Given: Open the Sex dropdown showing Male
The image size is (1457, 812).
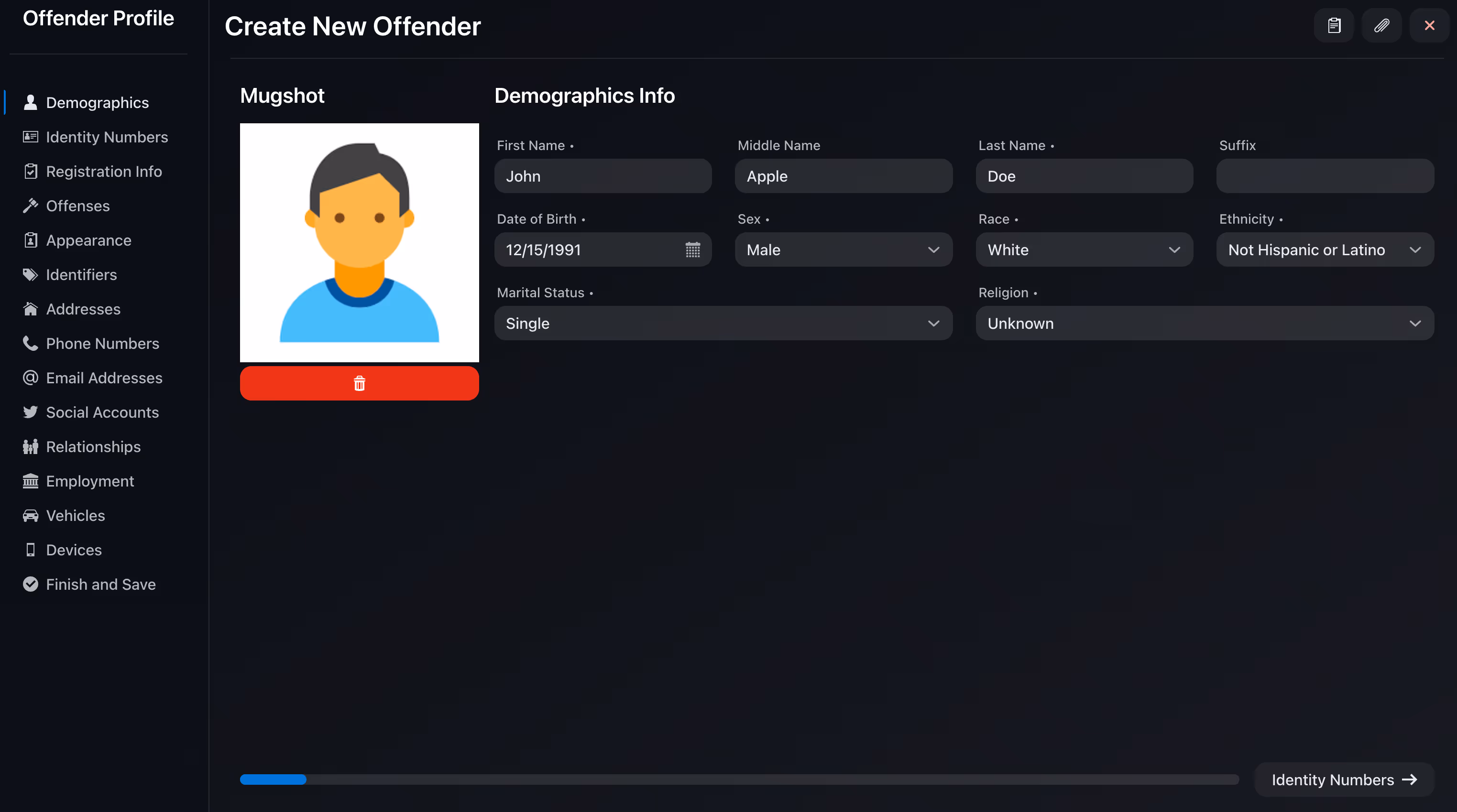Looking at the screenshot, I should [844, 249].
